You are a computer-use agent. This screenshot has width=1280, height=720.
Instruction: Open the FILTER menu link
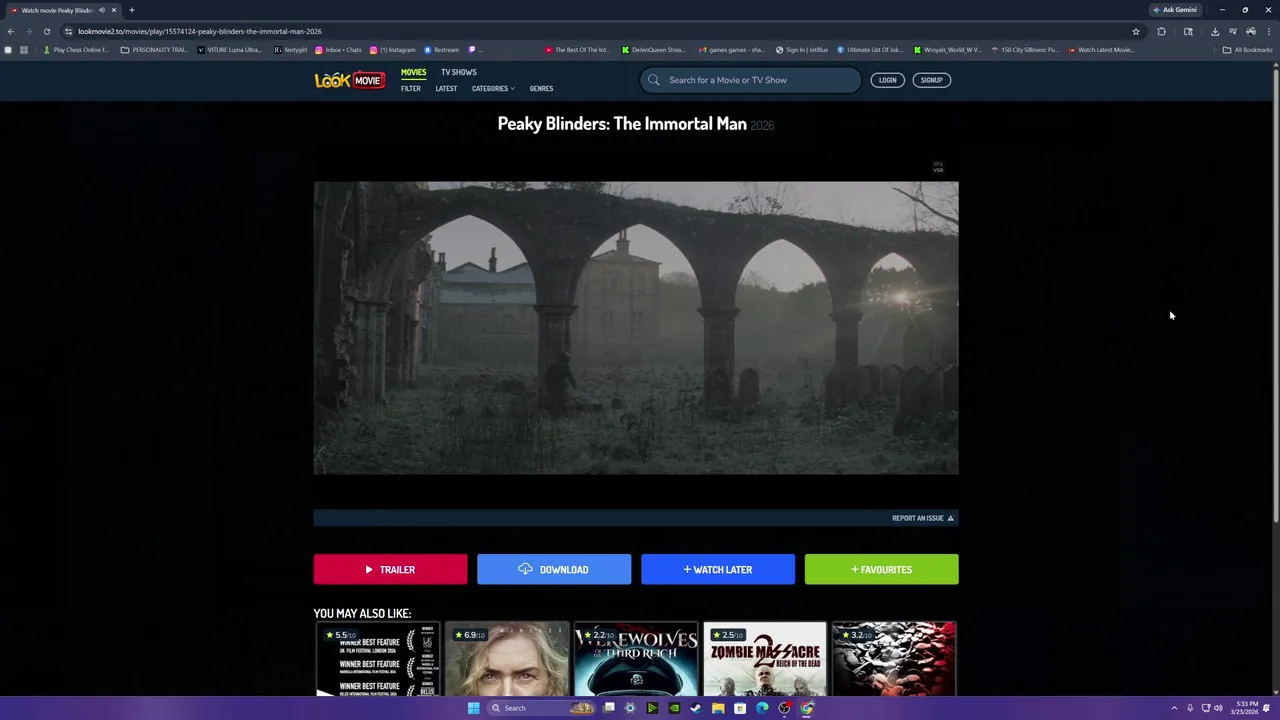pos(411,89)
